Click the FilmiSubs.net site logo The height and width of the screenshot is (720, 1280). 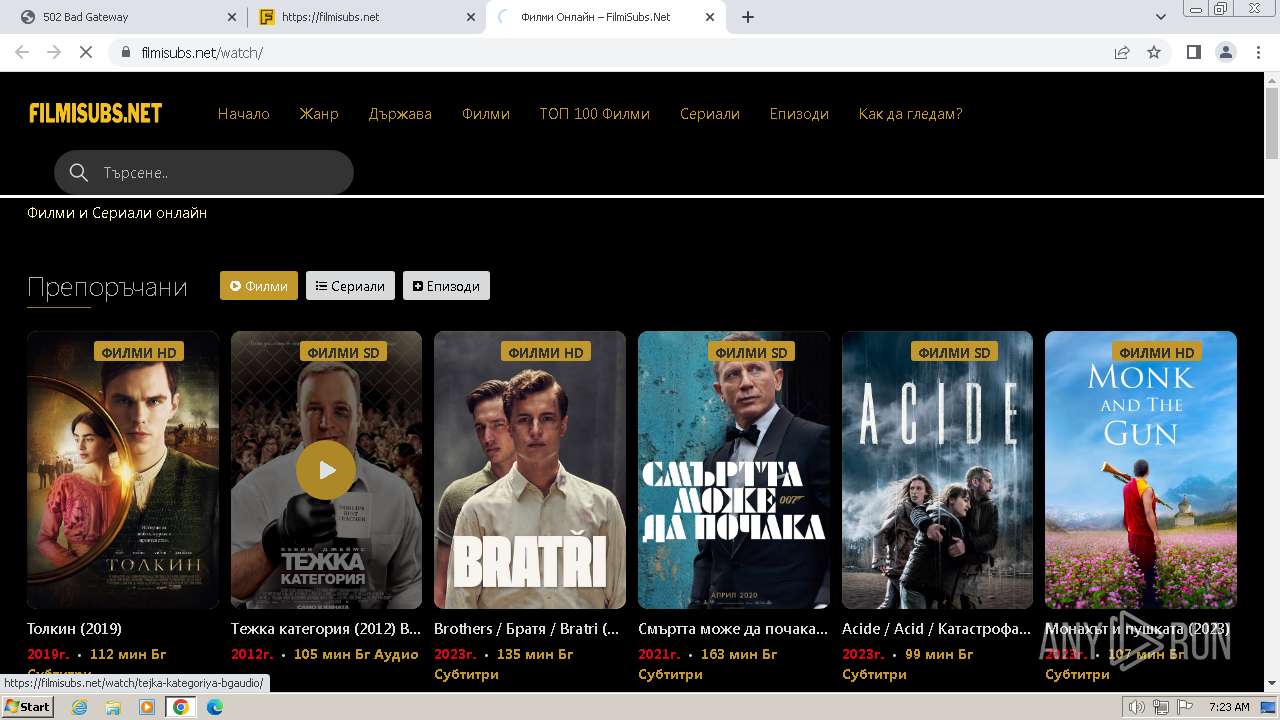[96, 113]
